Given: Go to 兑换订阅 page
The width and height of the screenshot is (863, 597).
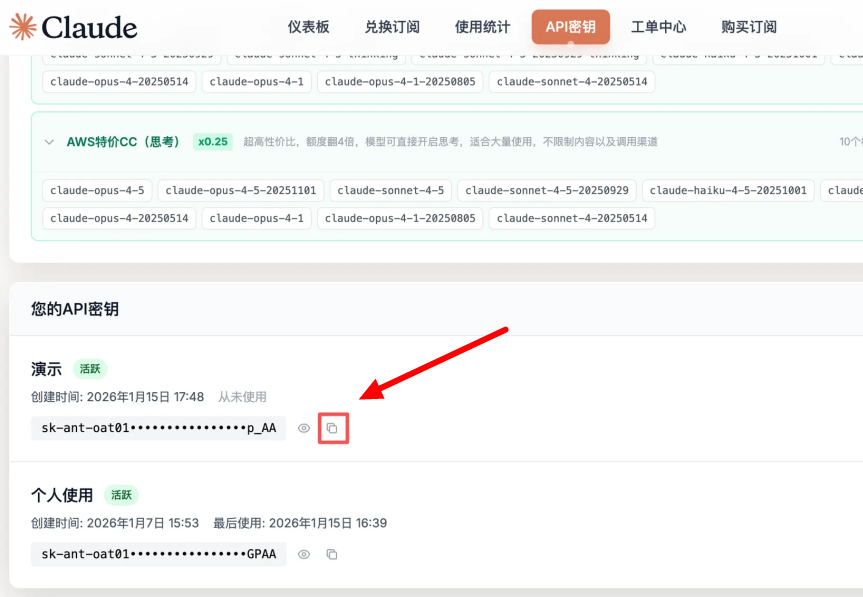Looking at the screenshot, I should click(392, 27).
